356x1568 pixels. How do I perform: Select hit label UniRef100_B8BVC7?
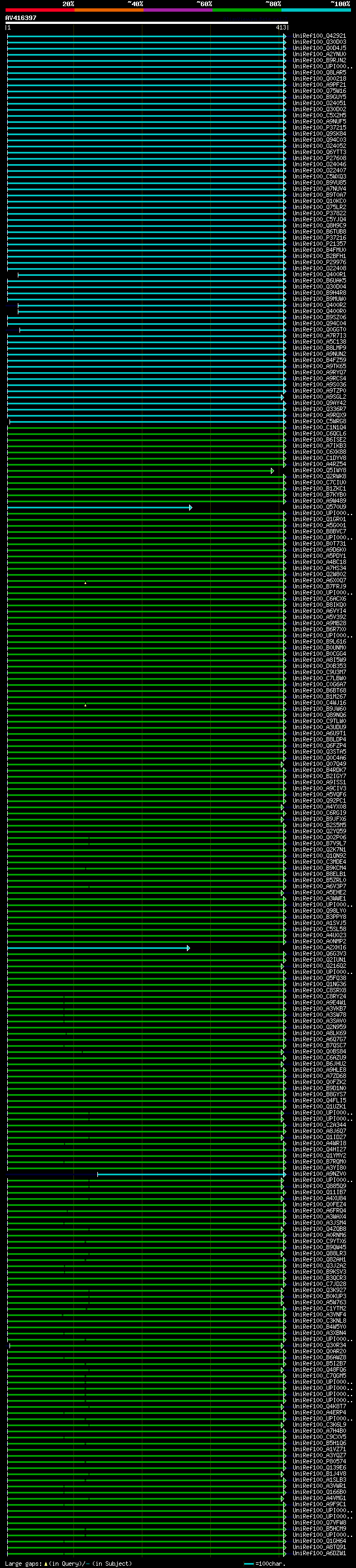tap(319, 531)
